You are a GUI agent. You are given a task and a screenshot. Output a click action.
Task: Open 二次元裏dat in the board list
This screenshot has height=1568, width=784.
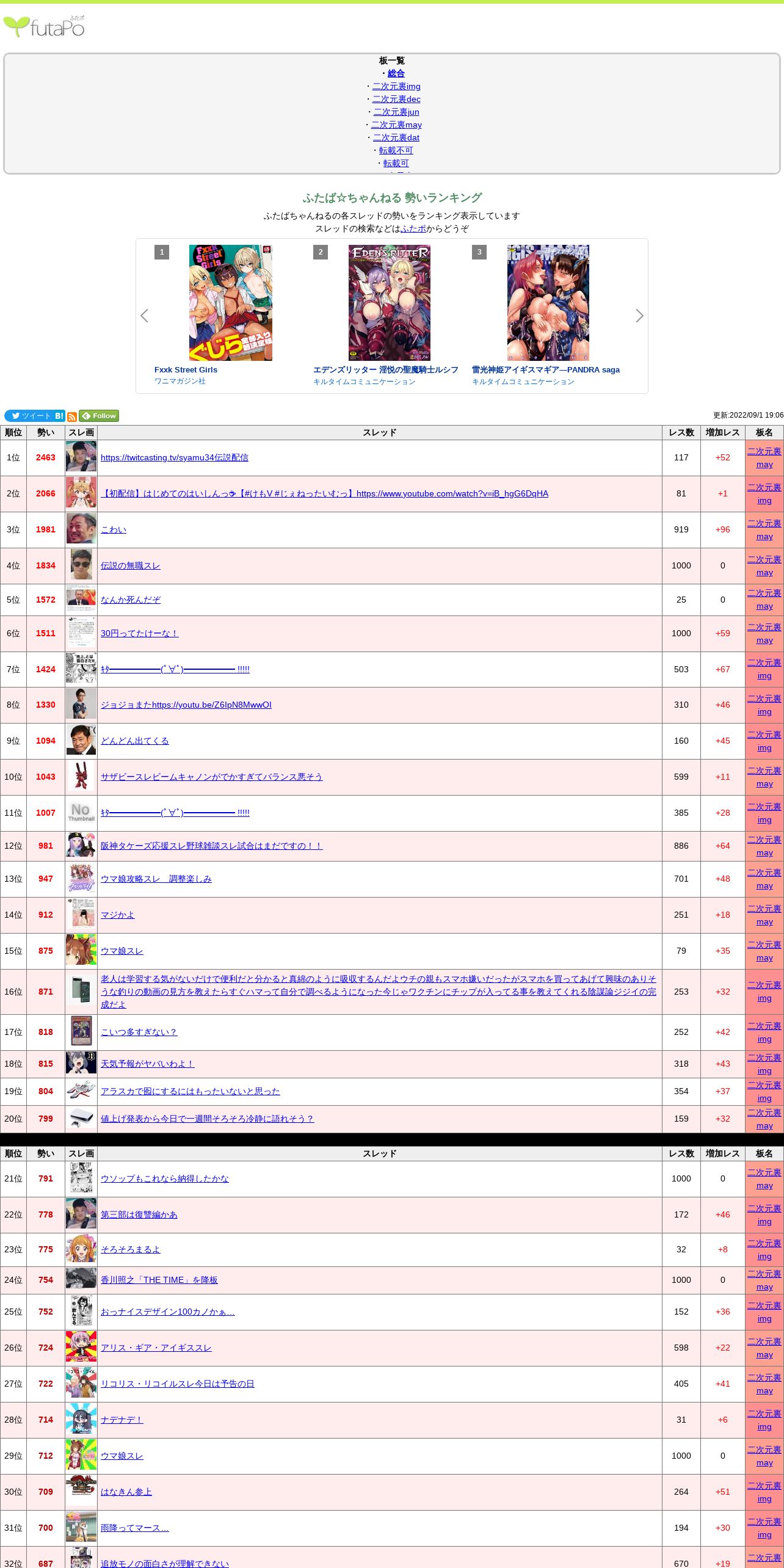pos(396,137)
